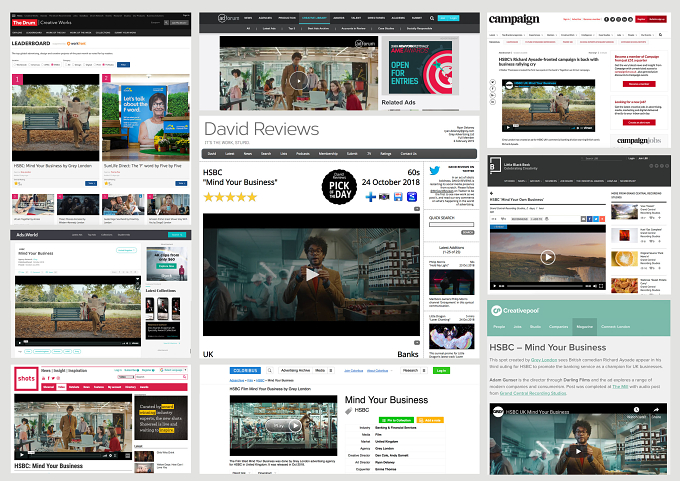
Task: Click the camera icon on David Reviews
Action: pos(384,197)
